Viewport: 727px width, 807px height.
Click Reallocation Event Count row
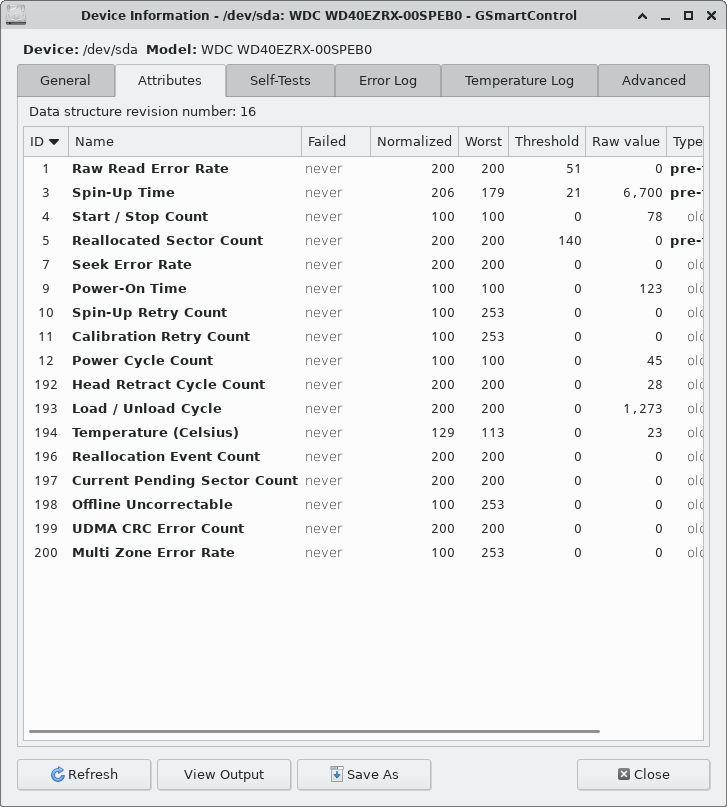point(363,457)
